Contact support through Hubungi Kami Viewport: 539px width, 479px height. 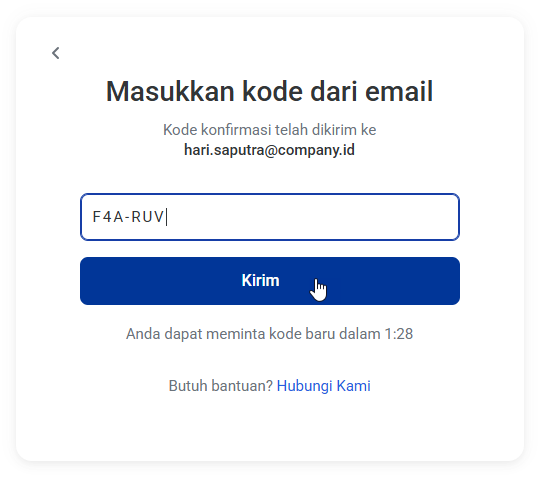pyautogui.click(x=323, y=386)
